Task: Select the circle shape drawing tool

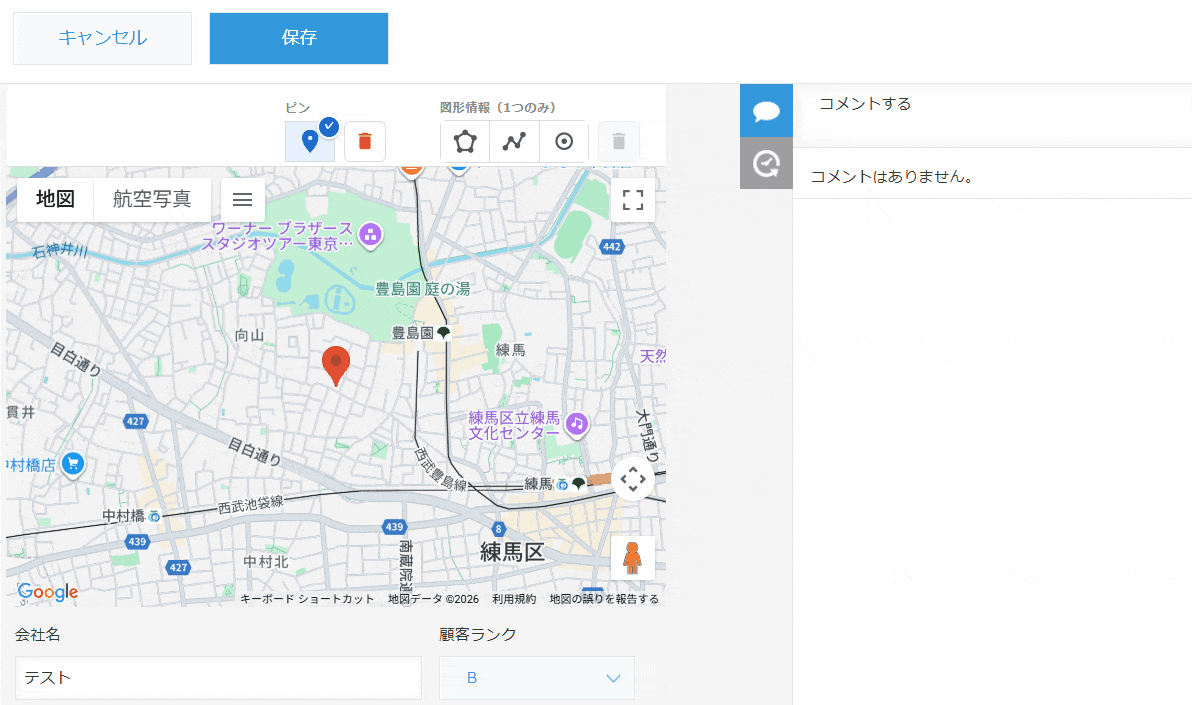Action: coord(564,141)
